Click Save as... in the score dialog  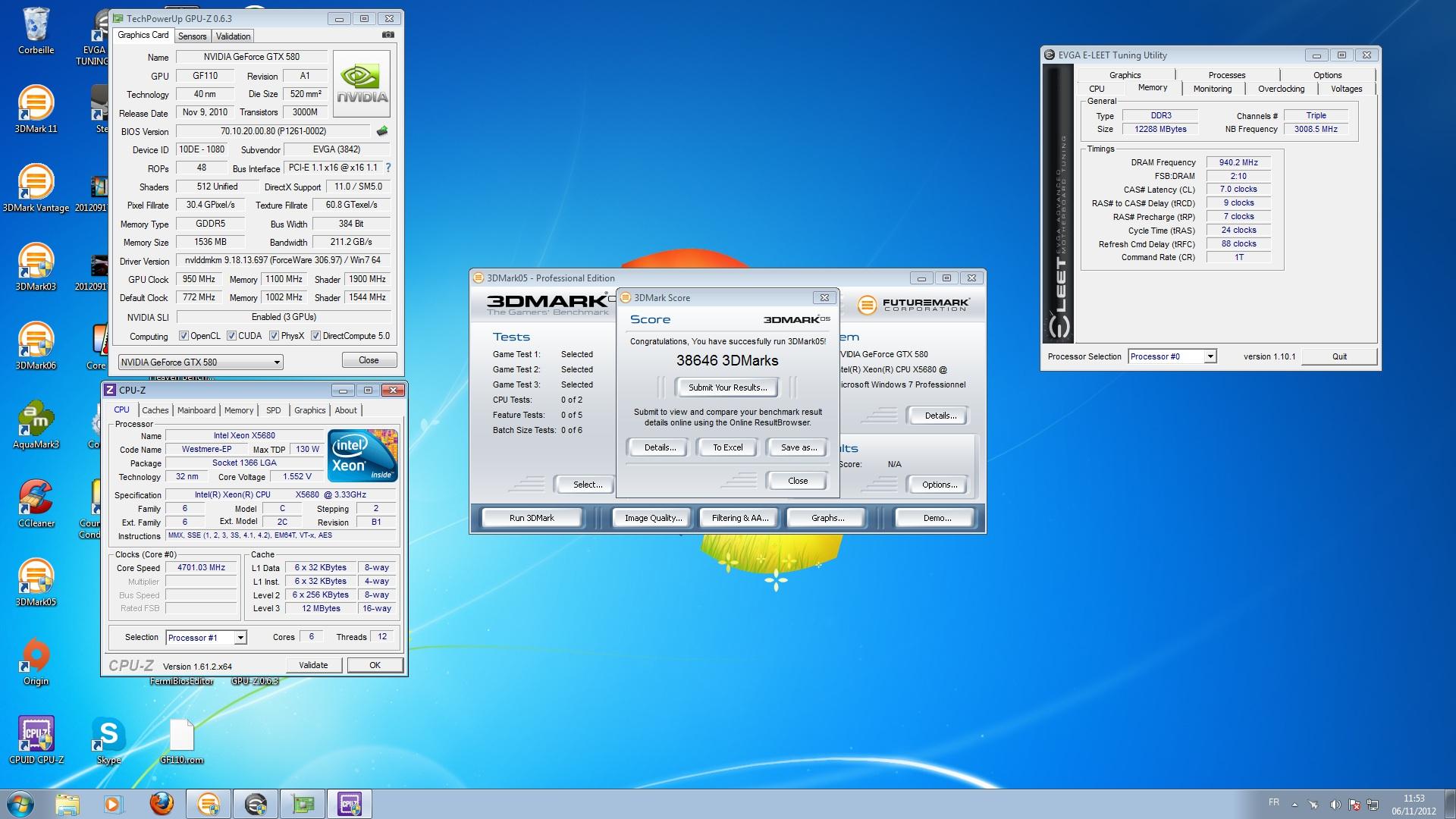[799, 447]
